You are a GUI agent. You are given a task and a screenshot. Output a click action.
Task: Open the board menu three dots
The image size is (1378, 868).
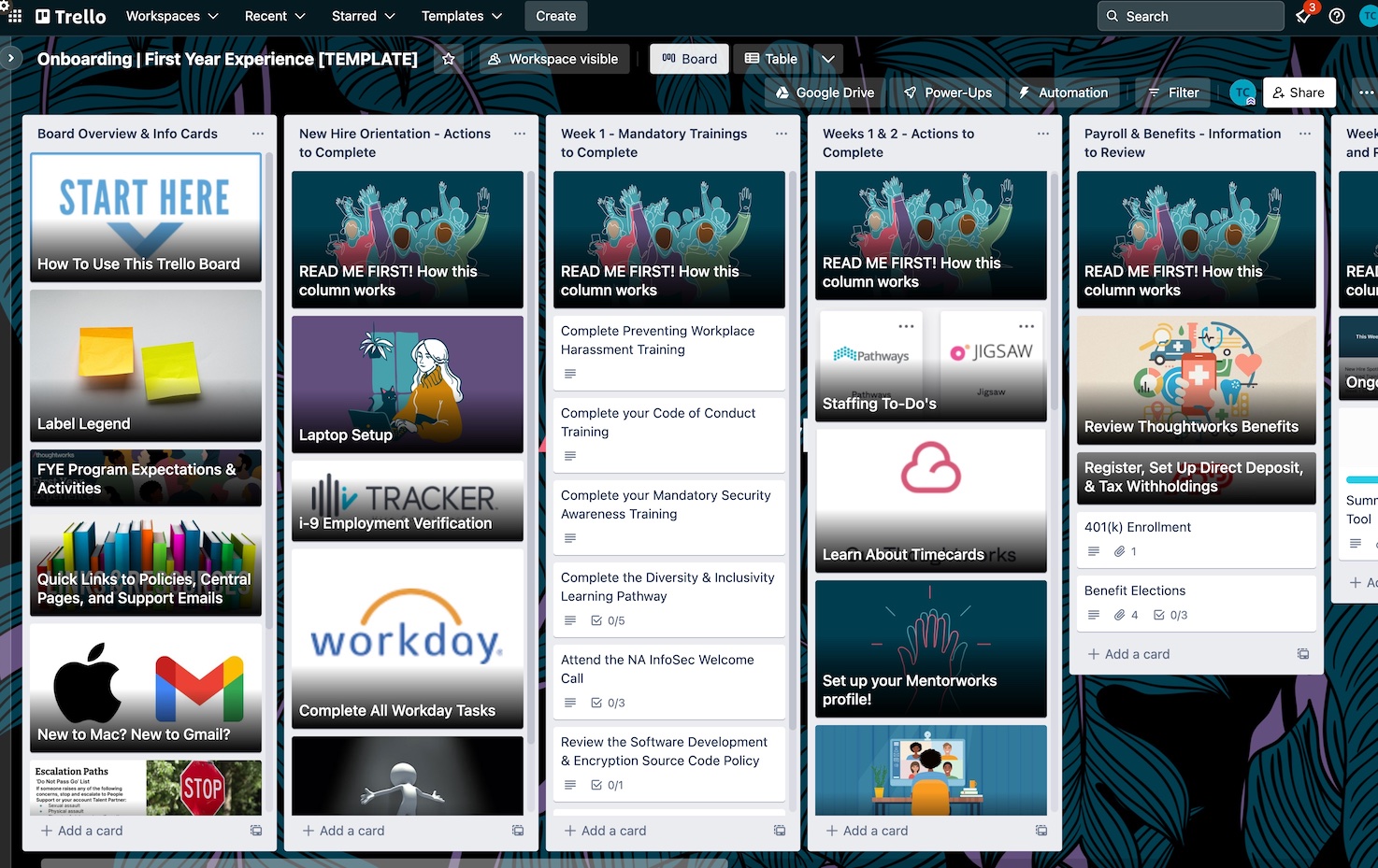coord(1366,92)
